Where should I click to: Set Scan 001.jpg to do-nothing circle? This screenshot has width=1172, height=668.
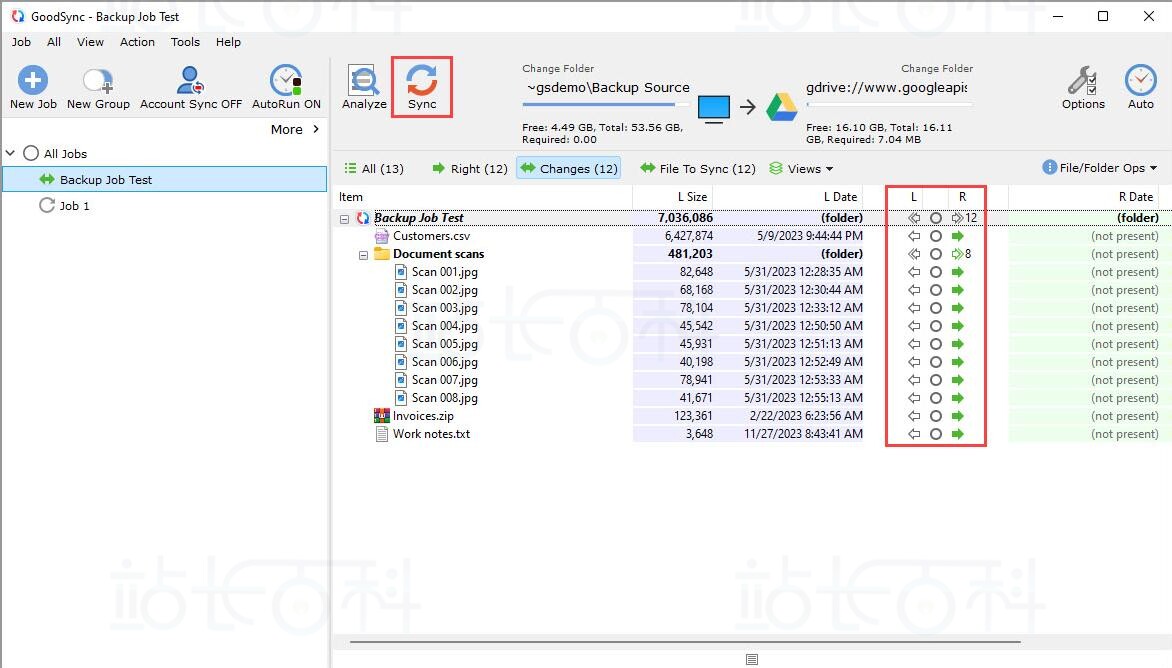(936, 272)
